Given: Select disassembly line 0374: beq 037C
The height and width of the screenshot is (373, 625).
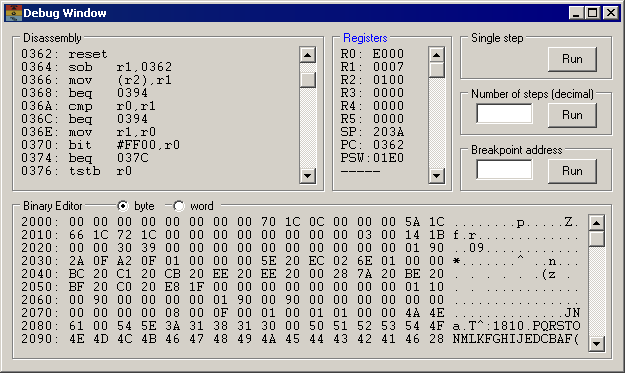Looking at the screenshot, I should click(x=84, y=158).
